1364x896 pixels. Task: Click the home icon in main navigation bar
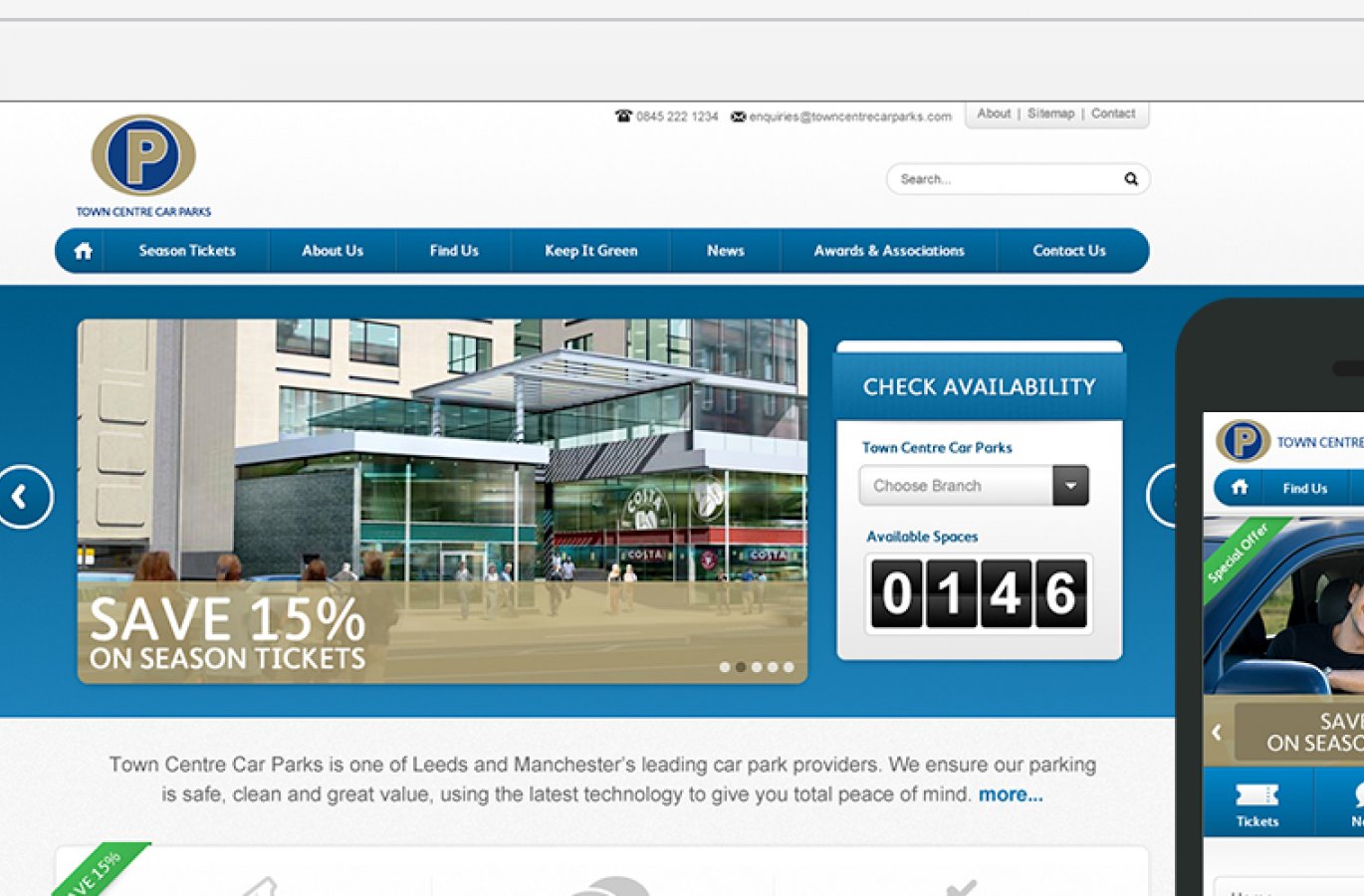84,251
